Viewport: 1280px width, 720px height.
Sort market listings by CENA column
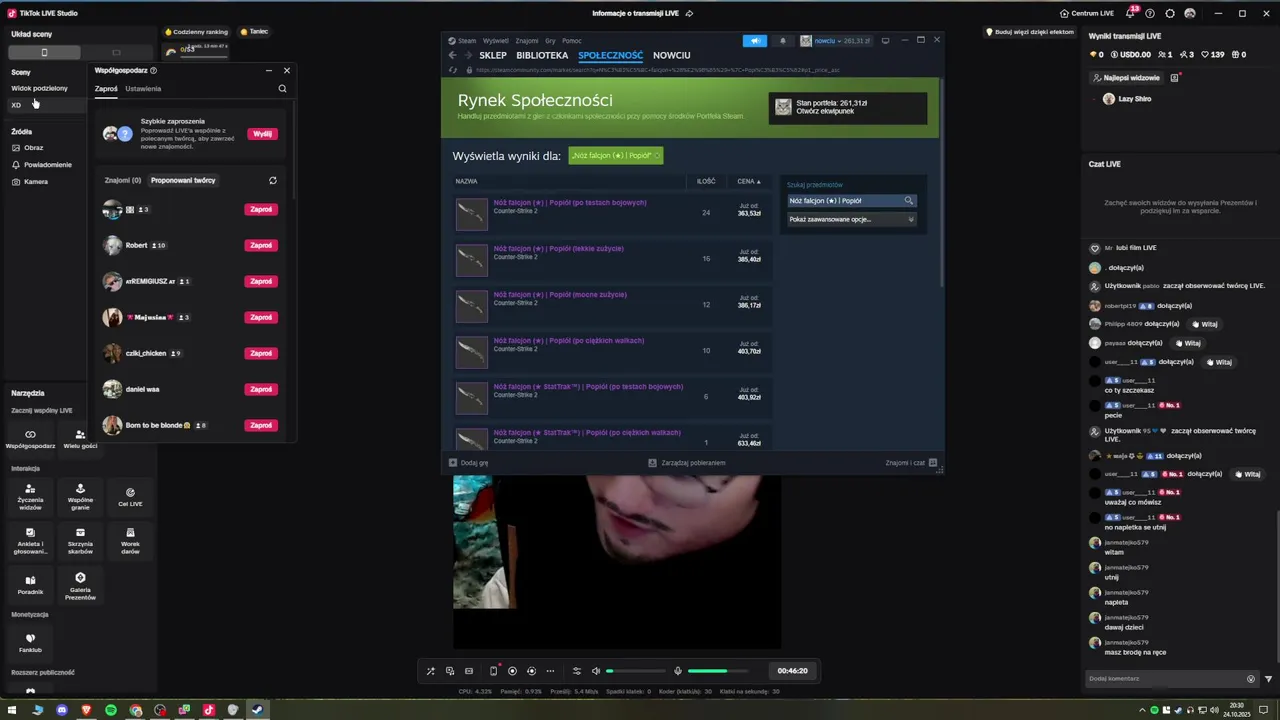click(749, 182)
